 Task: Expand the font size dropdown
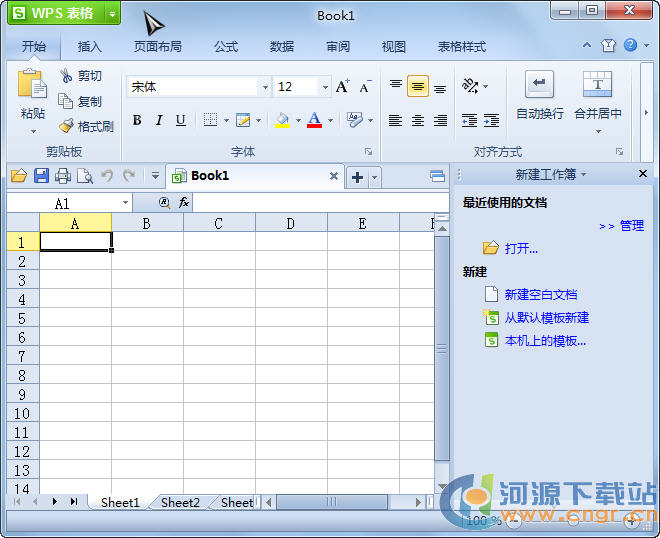(x=325, y=87)
